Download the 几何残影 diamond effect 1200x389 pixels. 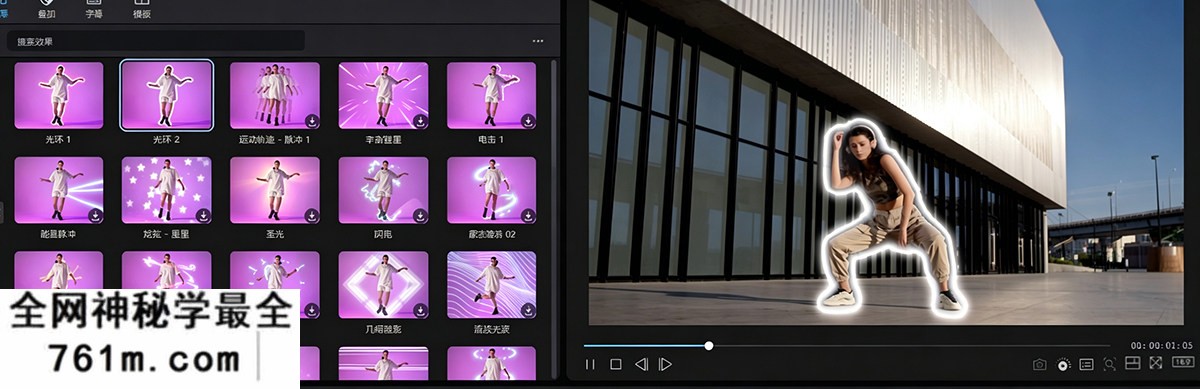tap(420, 309)
